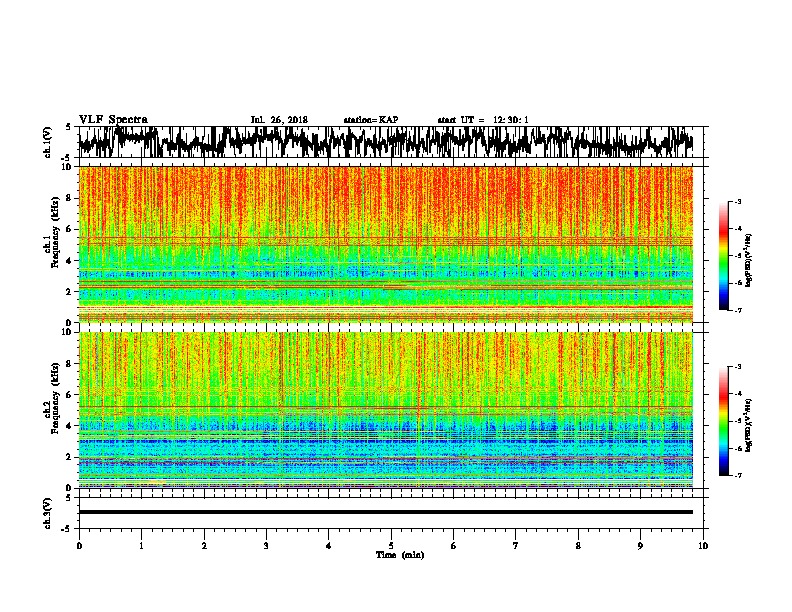792x612 pixels.
Task: Click the time axis tick label "9"
Action: coord(640,546)
